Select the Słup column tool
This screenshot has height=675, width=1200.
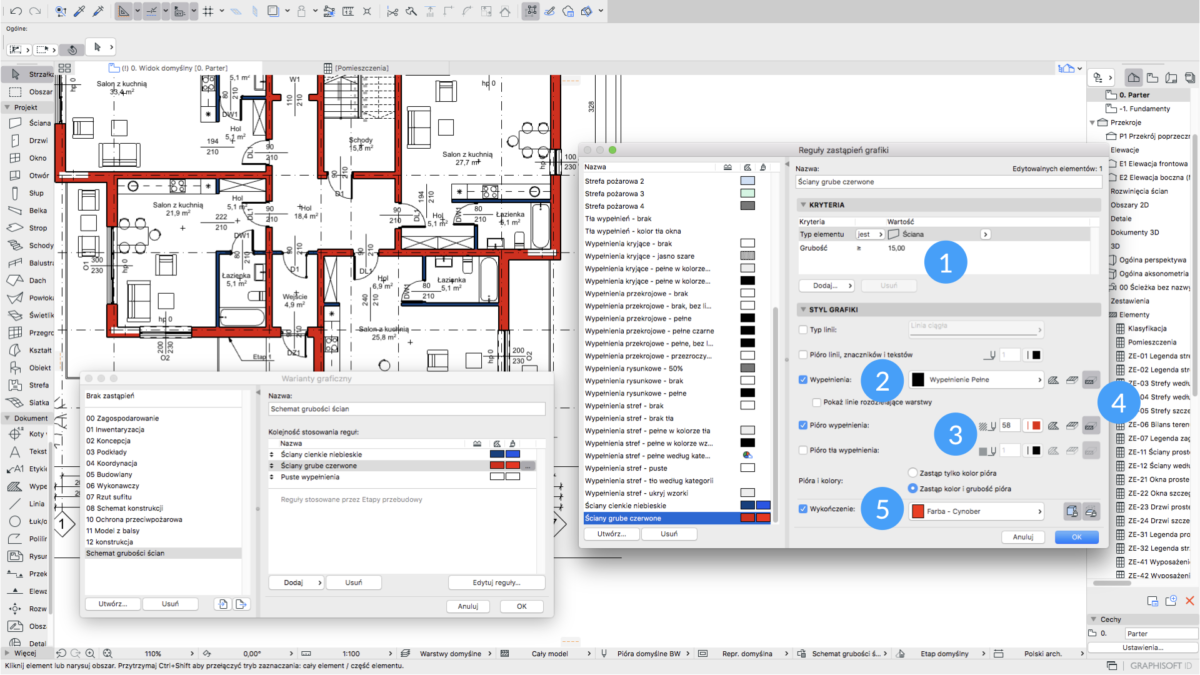click(x=27, y=192)
